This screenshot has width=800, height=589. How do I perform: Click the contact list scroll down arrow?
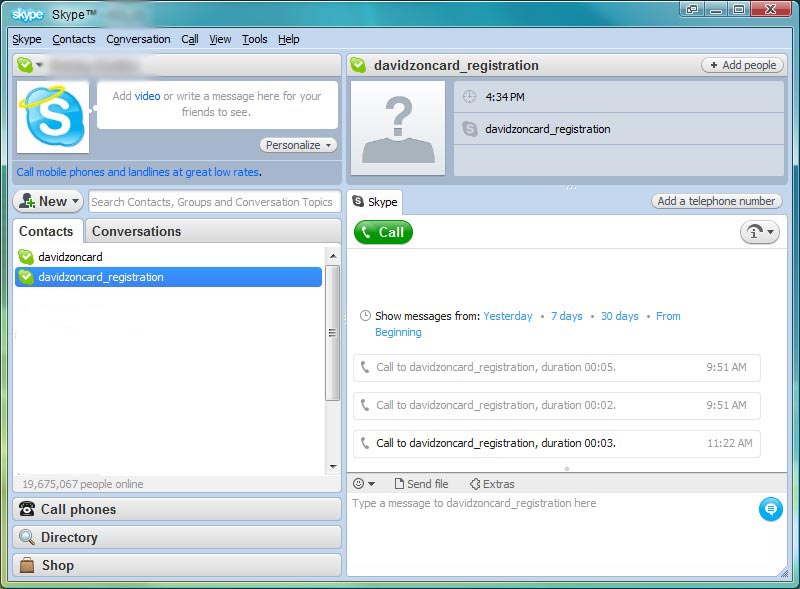pyautogui.click(x=333, y=467)
